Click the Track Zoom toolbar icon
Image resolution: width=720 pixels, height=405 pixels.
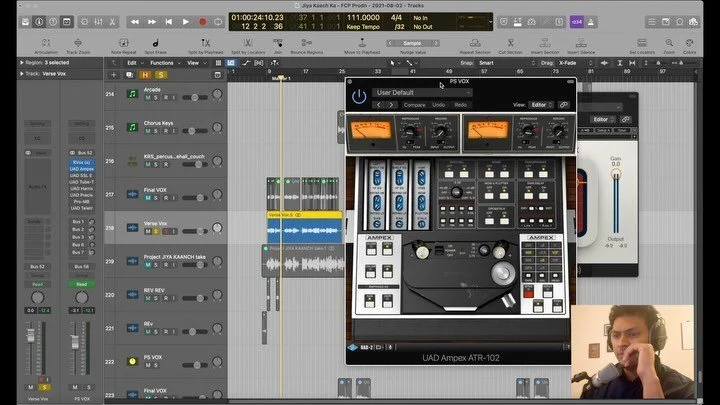tap(78, 43)
